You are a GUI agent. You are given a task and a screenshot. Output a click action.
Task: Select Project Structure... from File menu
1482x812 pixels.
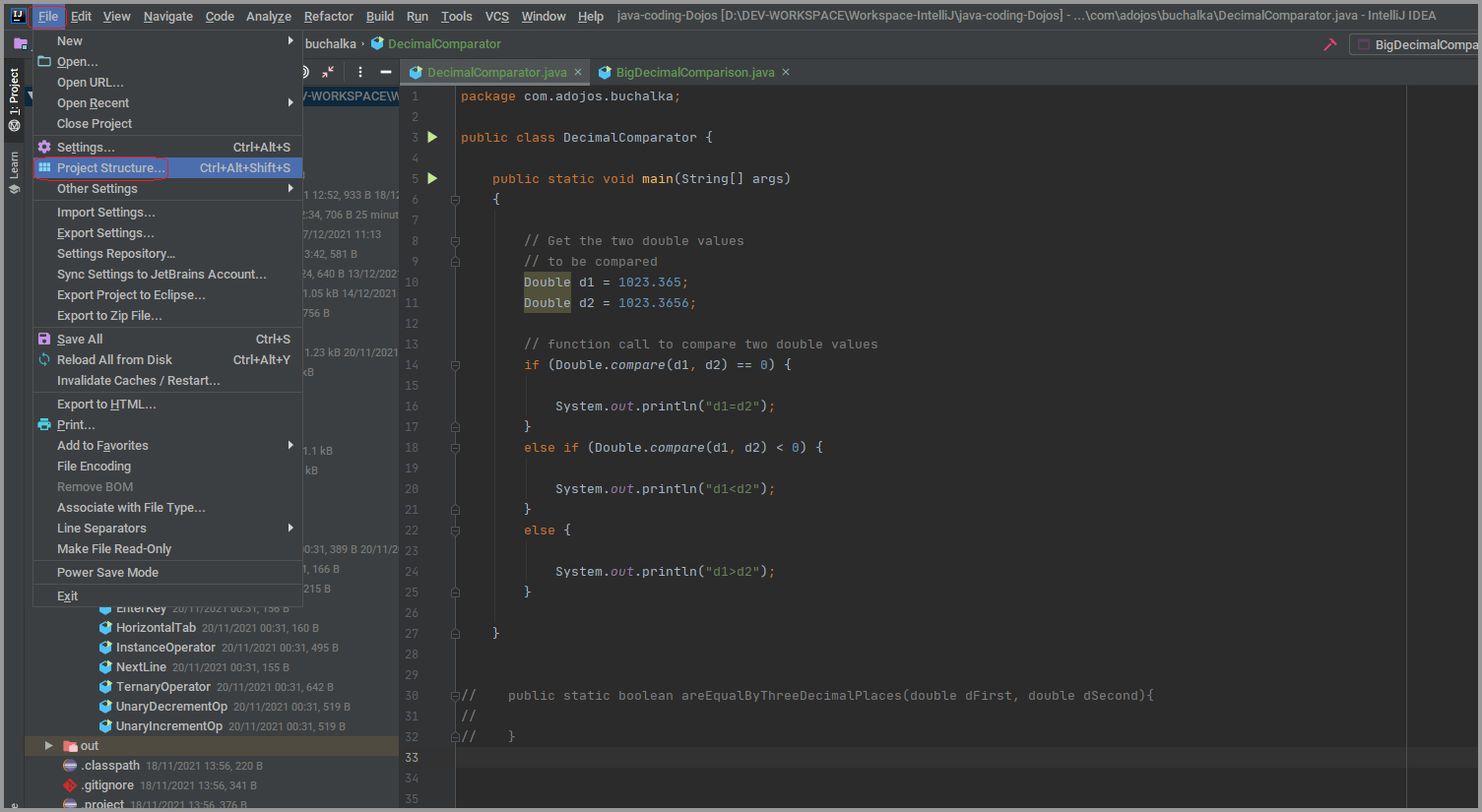click(x=110, y=168)
